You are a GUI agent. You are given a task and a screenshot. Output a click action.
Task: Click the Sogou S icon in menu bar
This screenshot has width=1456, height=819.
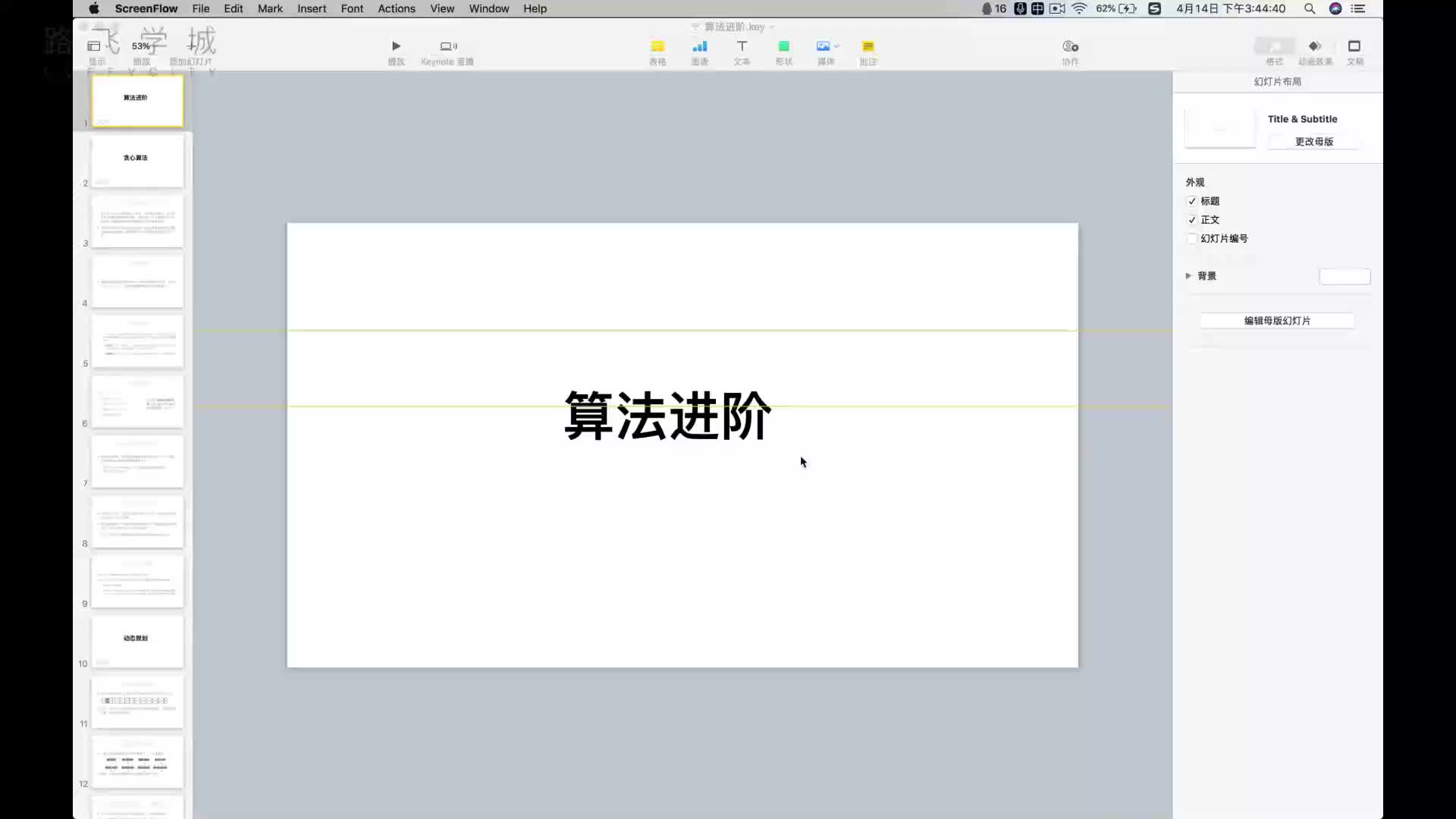[x=1154, y=8]
